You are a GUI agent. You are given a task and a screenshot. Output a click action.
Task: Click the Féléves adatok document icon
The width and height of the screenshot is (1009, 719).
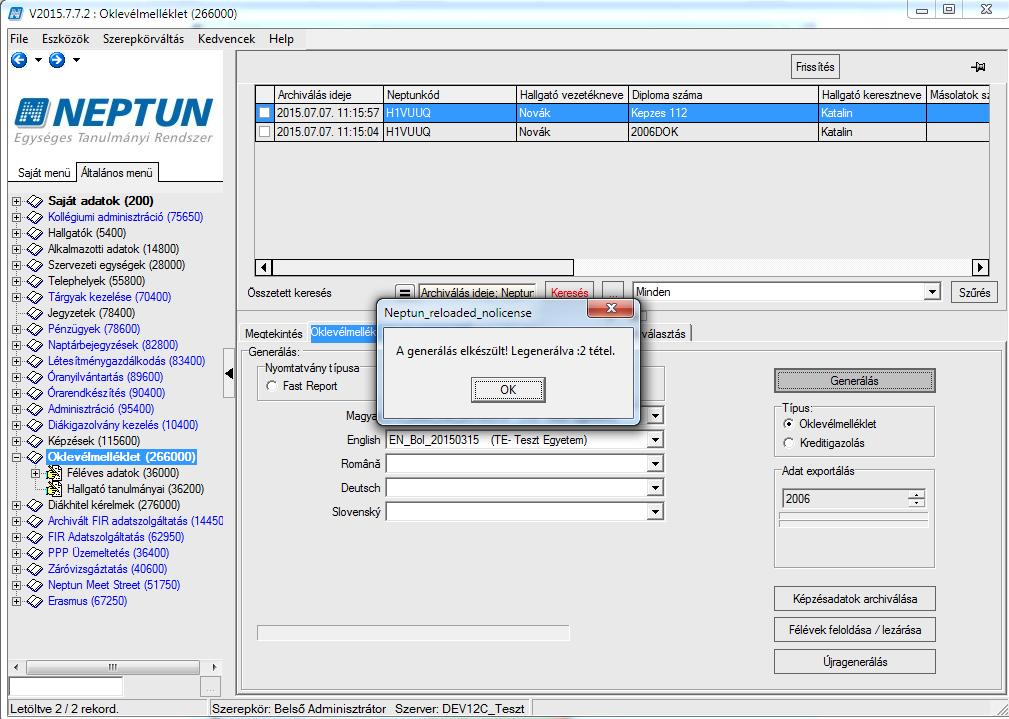(x=54, y=473)
